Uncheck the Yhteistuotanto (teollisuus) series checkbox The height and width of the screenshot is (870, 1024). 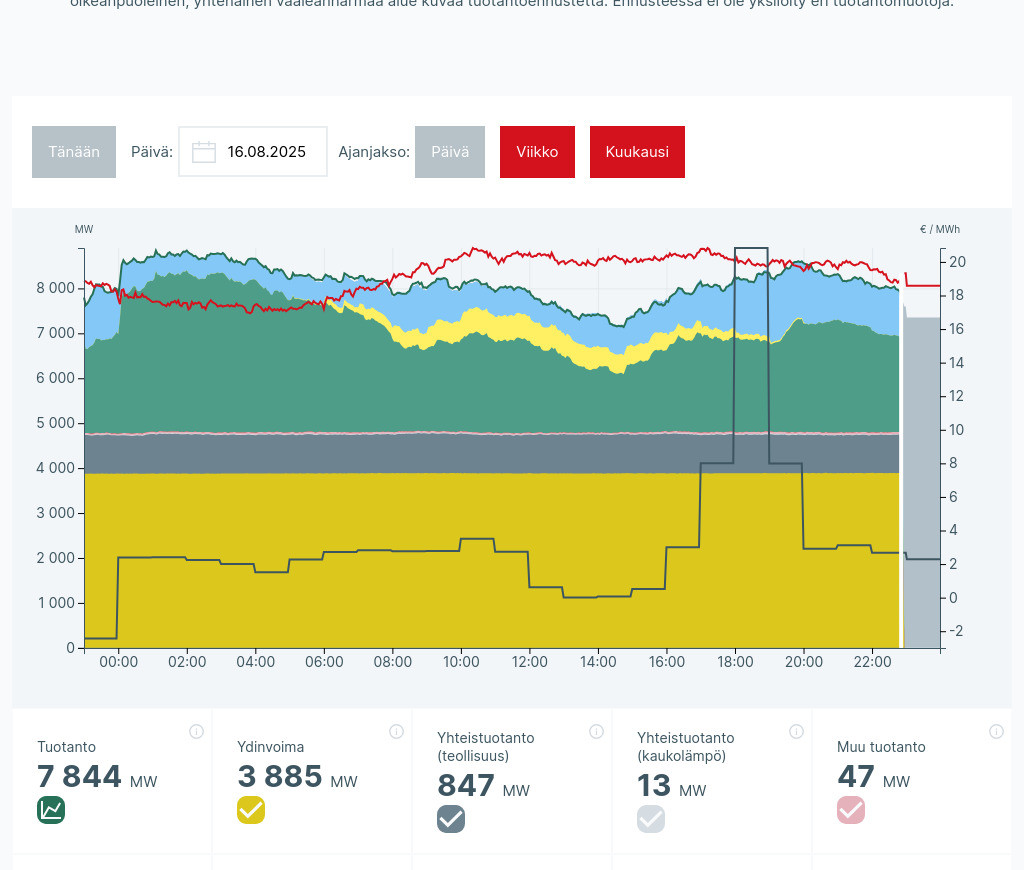(451, 819)
